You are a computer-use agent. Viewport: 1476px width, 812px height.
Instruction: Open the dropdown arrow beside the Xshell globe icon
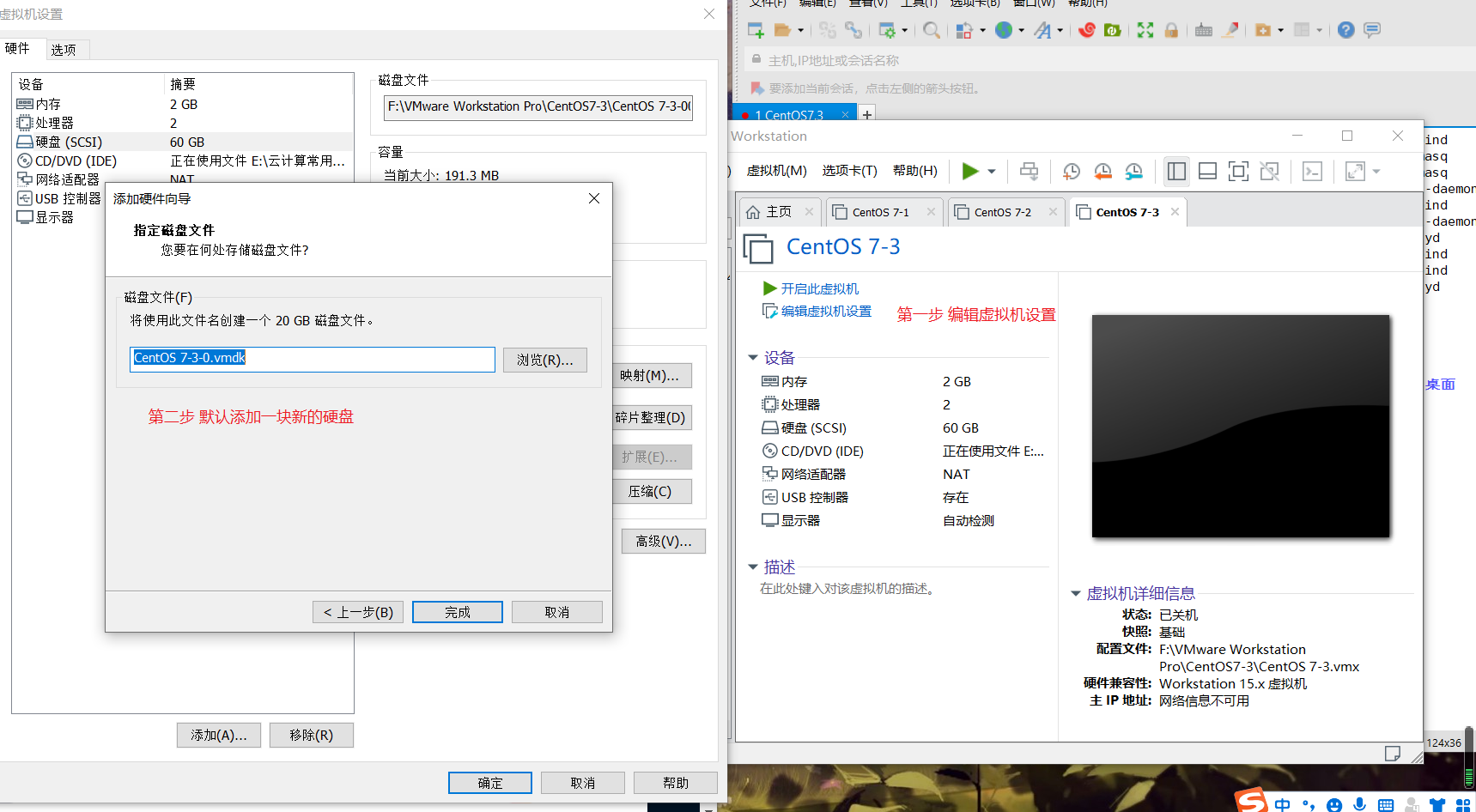click(x=1021, y=30)
